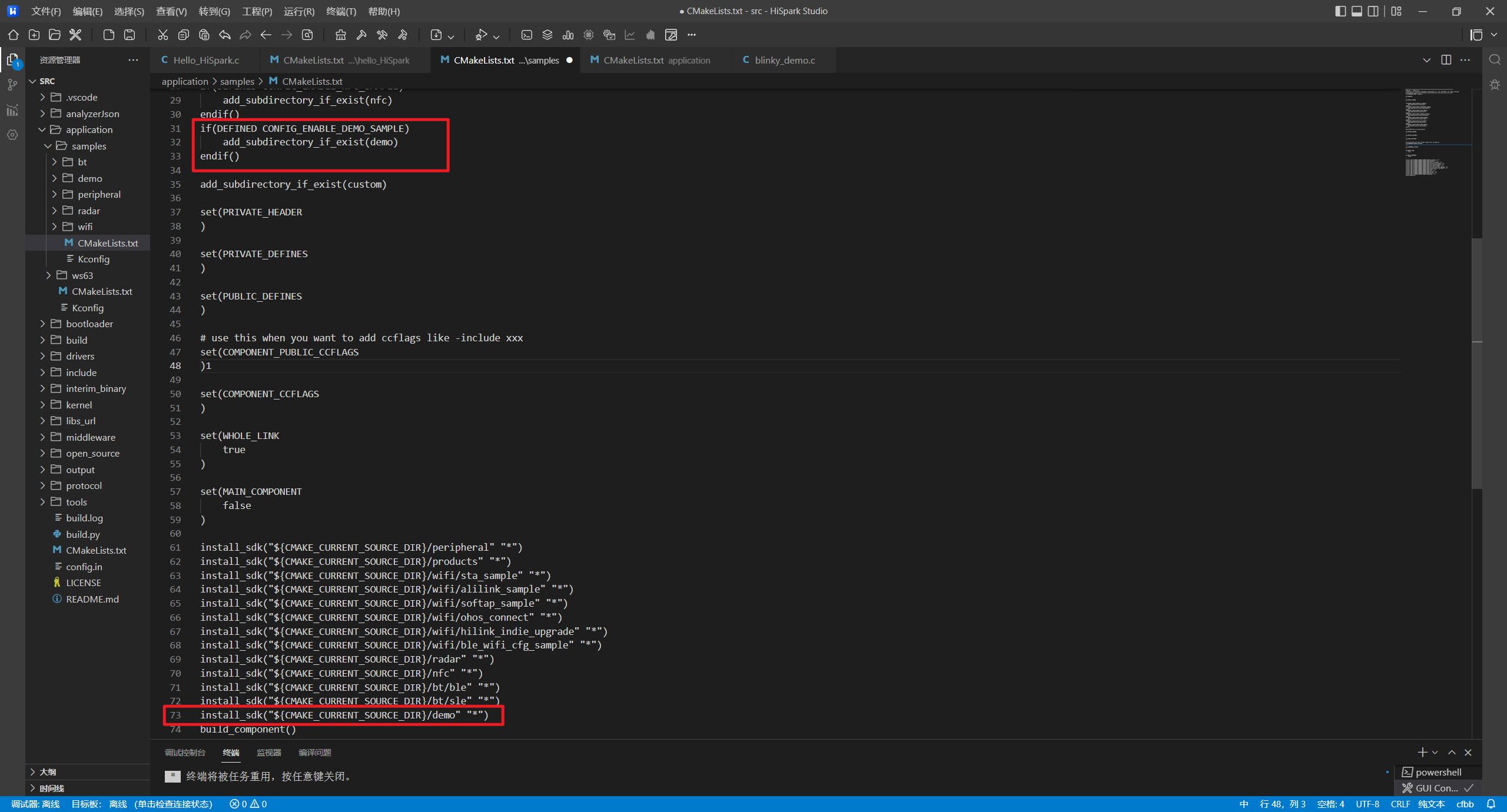The width and height of the screenshot is (1507, 812).
Task: Click the Home icon in toolbar
Action: point(13,35)
